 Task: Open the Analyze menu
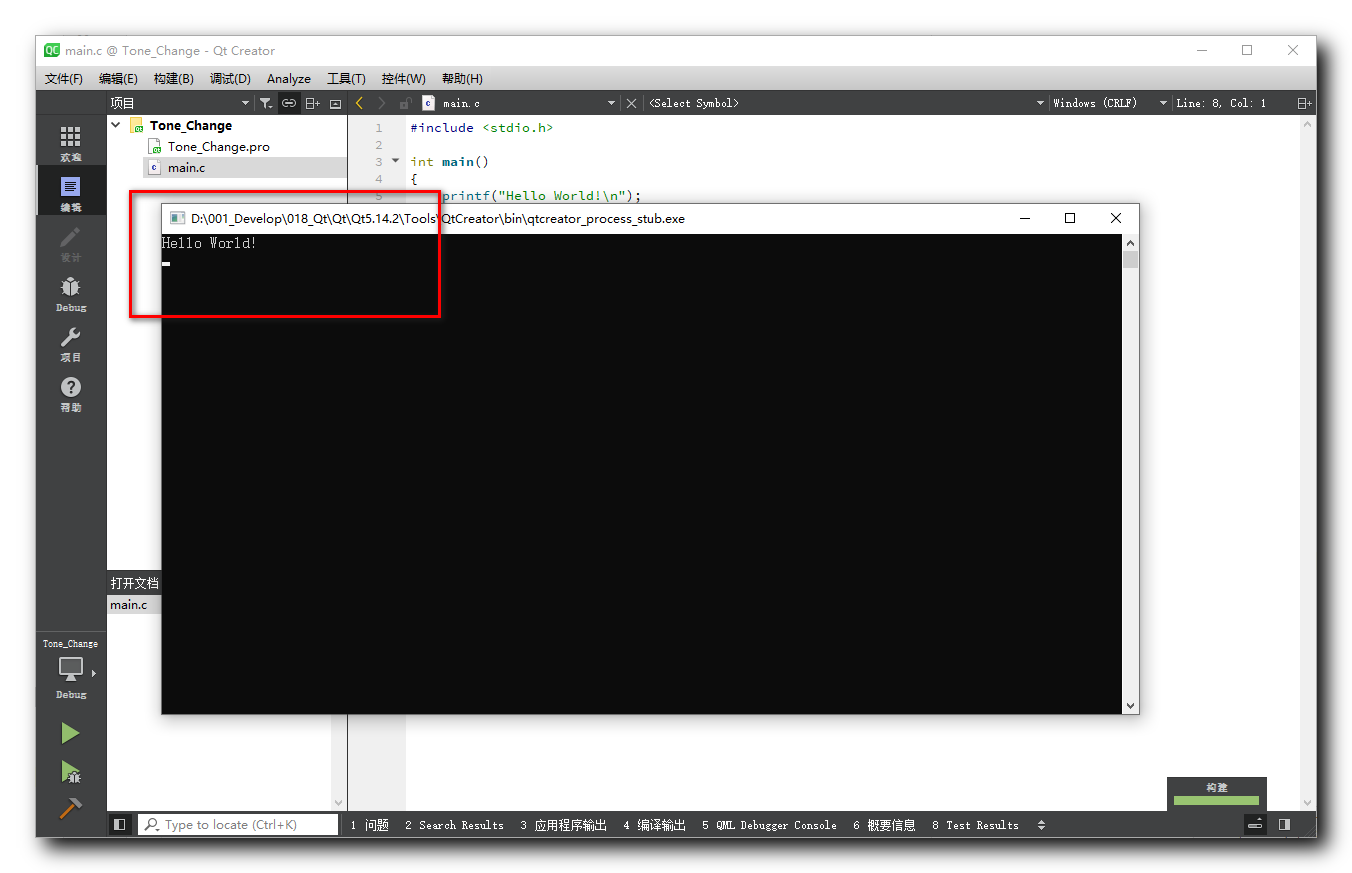point(289,79)
